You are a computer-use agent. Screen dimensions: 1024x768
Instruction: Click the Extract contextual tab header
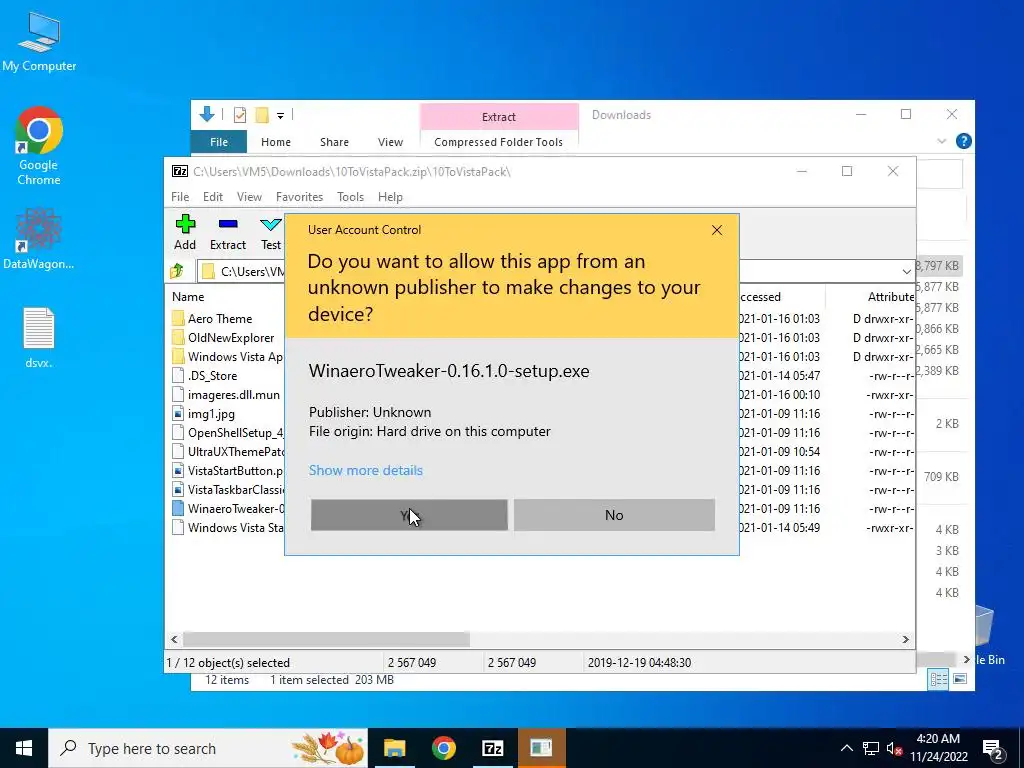pyautogui.click(x=499, y=117)
